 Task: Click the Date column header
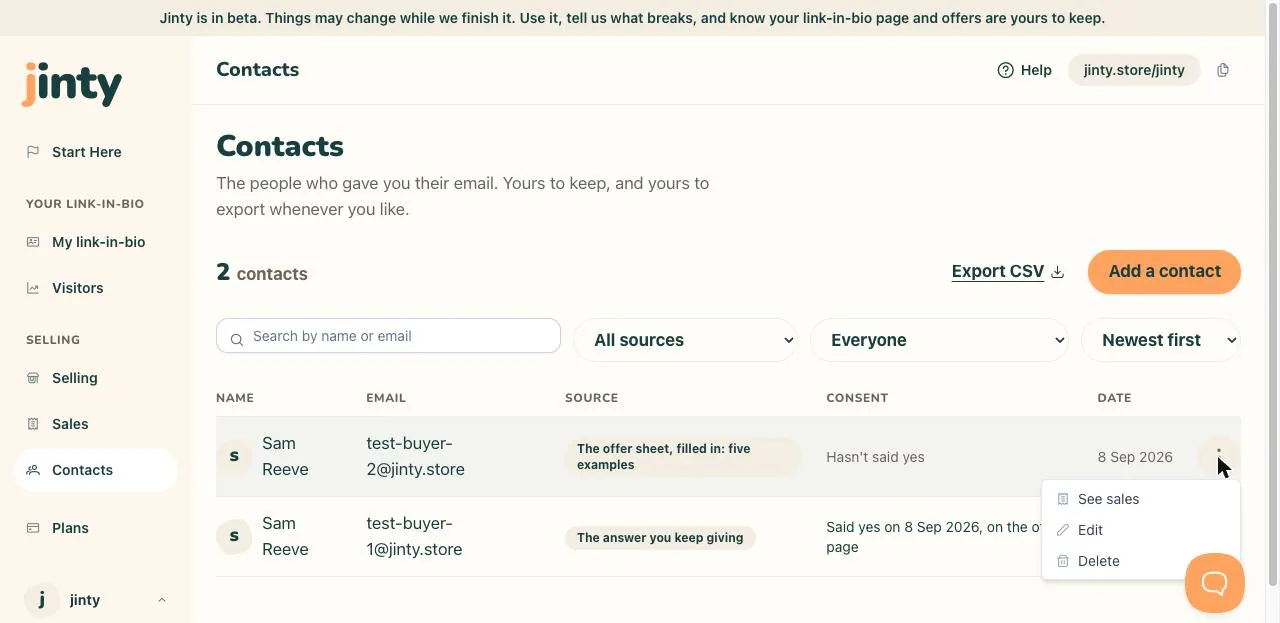[x=1114, y=398]
